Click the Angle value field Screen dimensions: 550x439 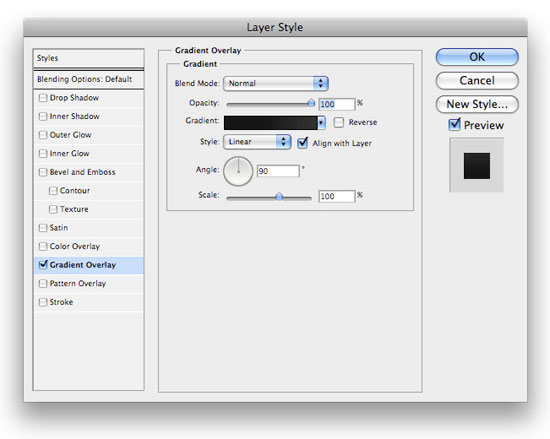click(x=278, y=171)
